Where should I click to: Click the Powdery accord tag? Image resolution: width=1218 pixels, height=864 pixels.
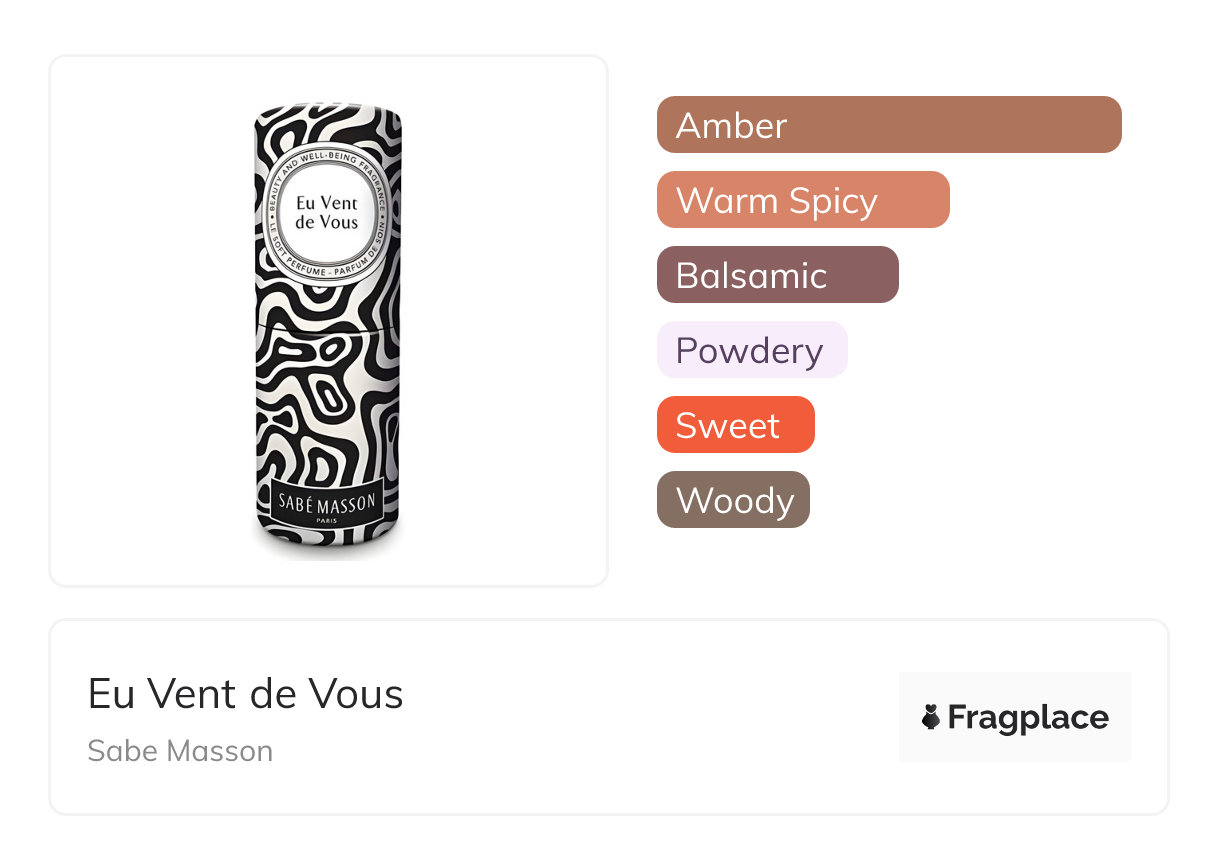[751, 350]
